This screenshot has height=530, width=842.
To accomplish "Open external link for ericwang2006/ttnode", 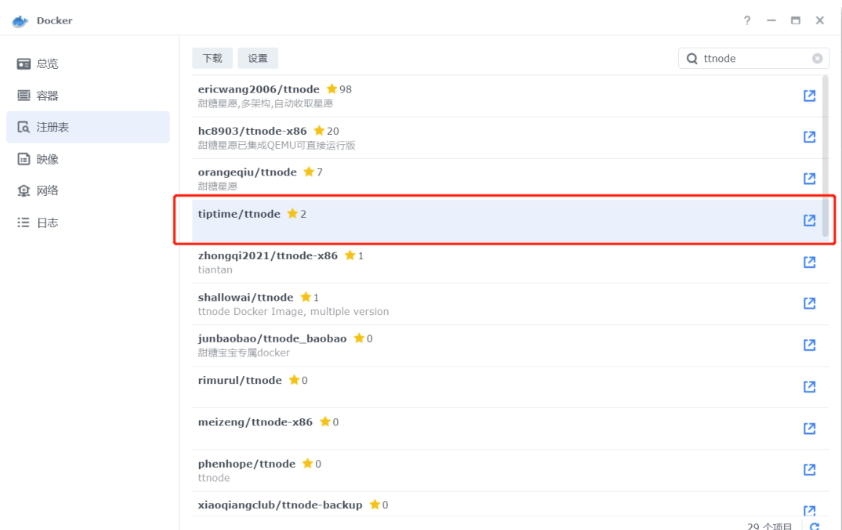I will (x=809, y=96).
